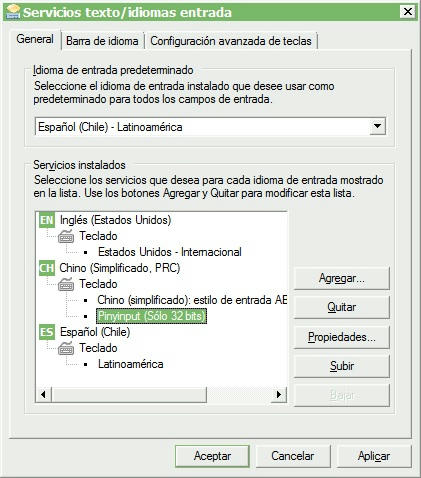The height and width of the screenshot is (478, 421).
Task: Remove the selected service with Quitar
Action: (342, 307)
